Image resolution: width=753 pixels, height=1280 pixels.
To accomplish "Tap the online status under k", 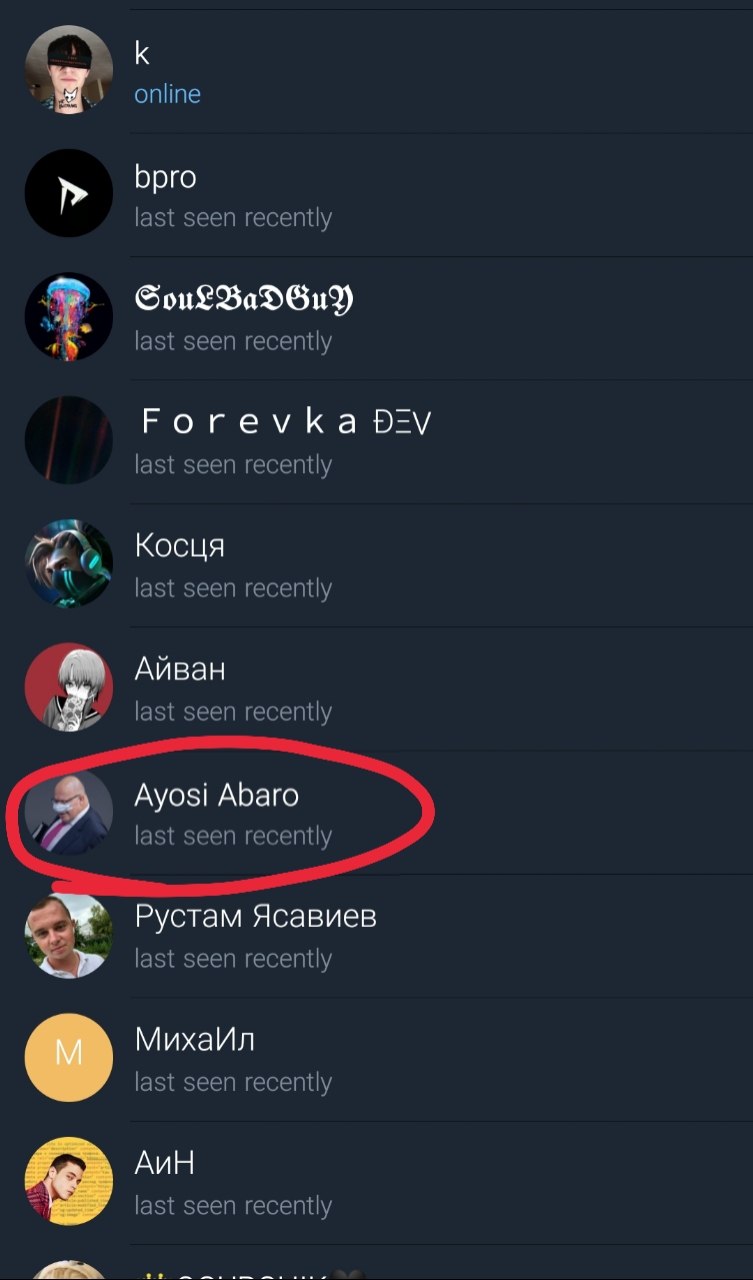I will (x=167, y=94).
